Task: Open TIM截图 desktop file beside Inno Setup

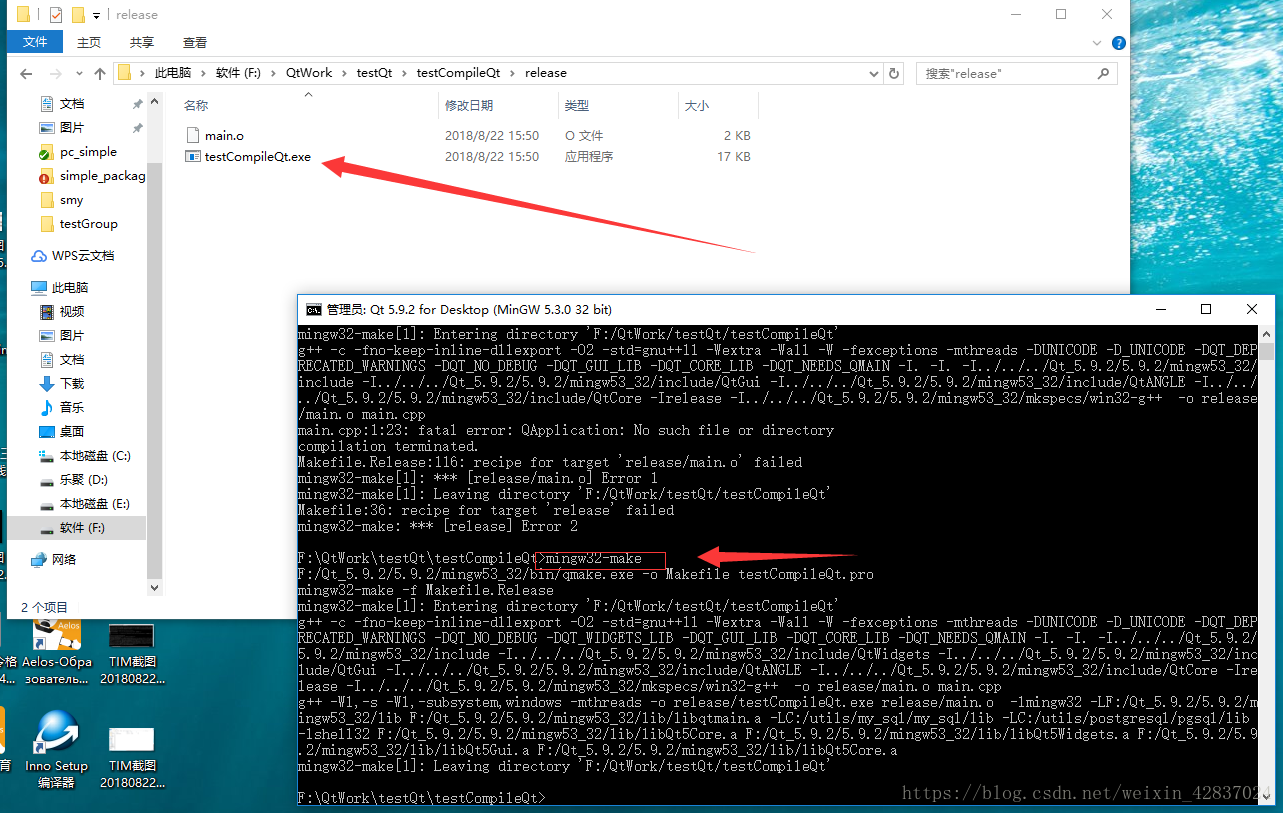Action: click(x=131, y=757)
